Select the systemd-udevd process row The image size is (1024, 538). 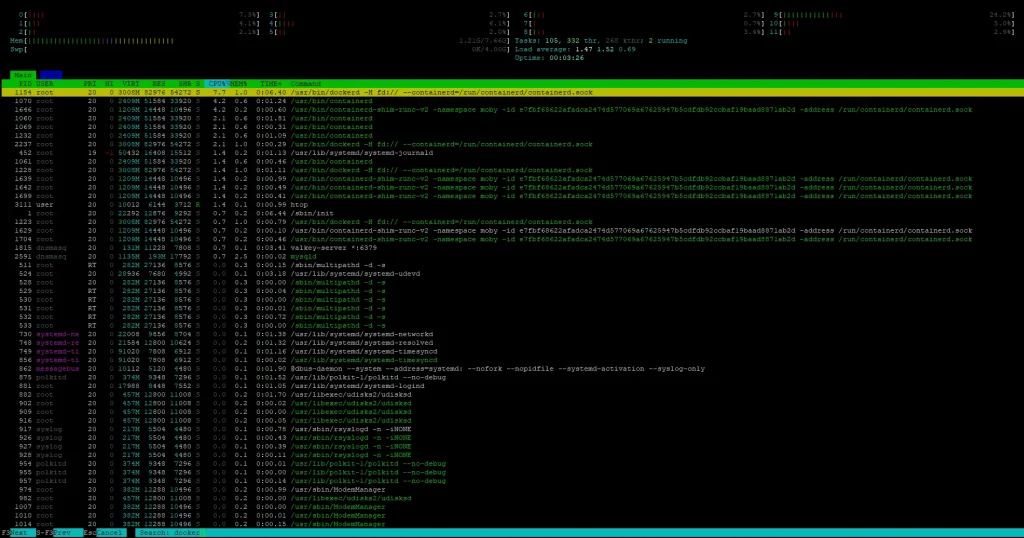[x=512, y=274]
